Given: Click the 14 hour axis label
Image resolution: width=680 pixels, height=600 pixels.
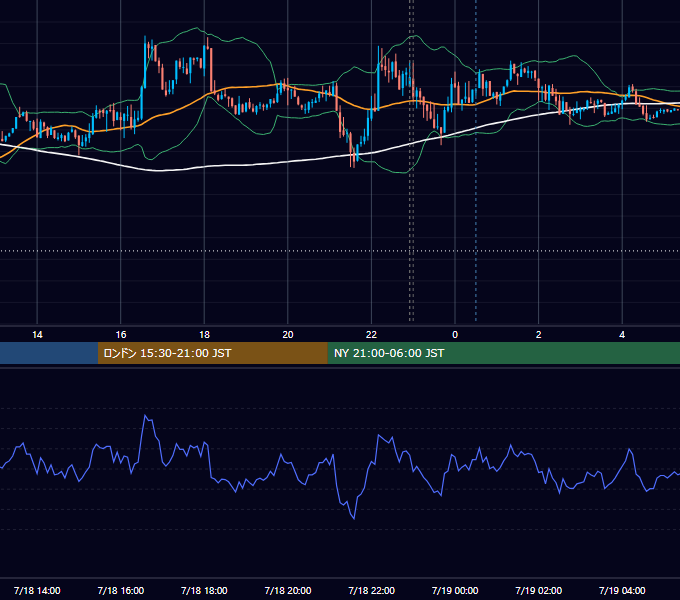Looking at the screenshot, I should 37,335.
